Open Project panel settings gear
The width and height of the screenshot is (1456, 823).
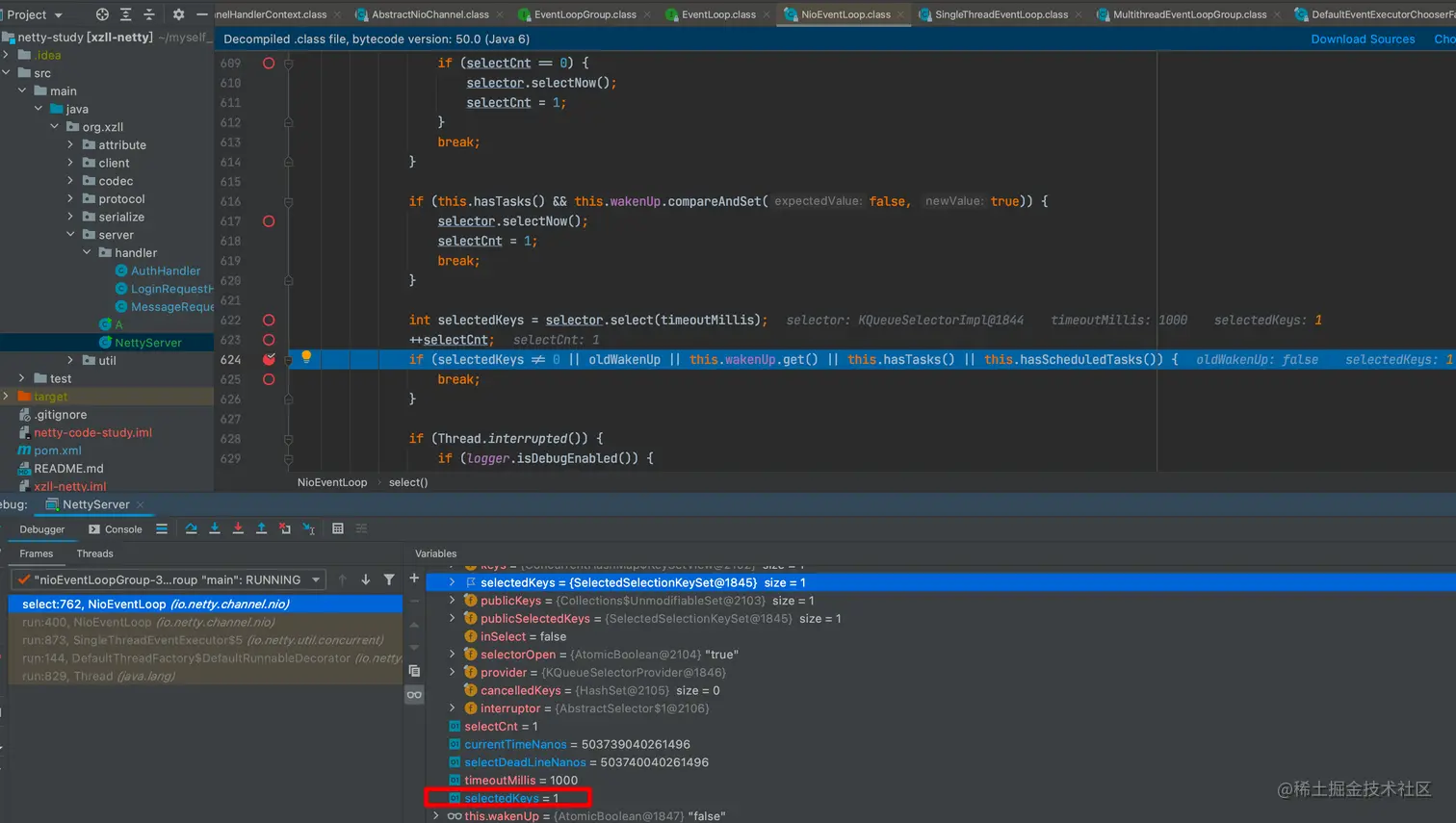[x=178, y=14]
